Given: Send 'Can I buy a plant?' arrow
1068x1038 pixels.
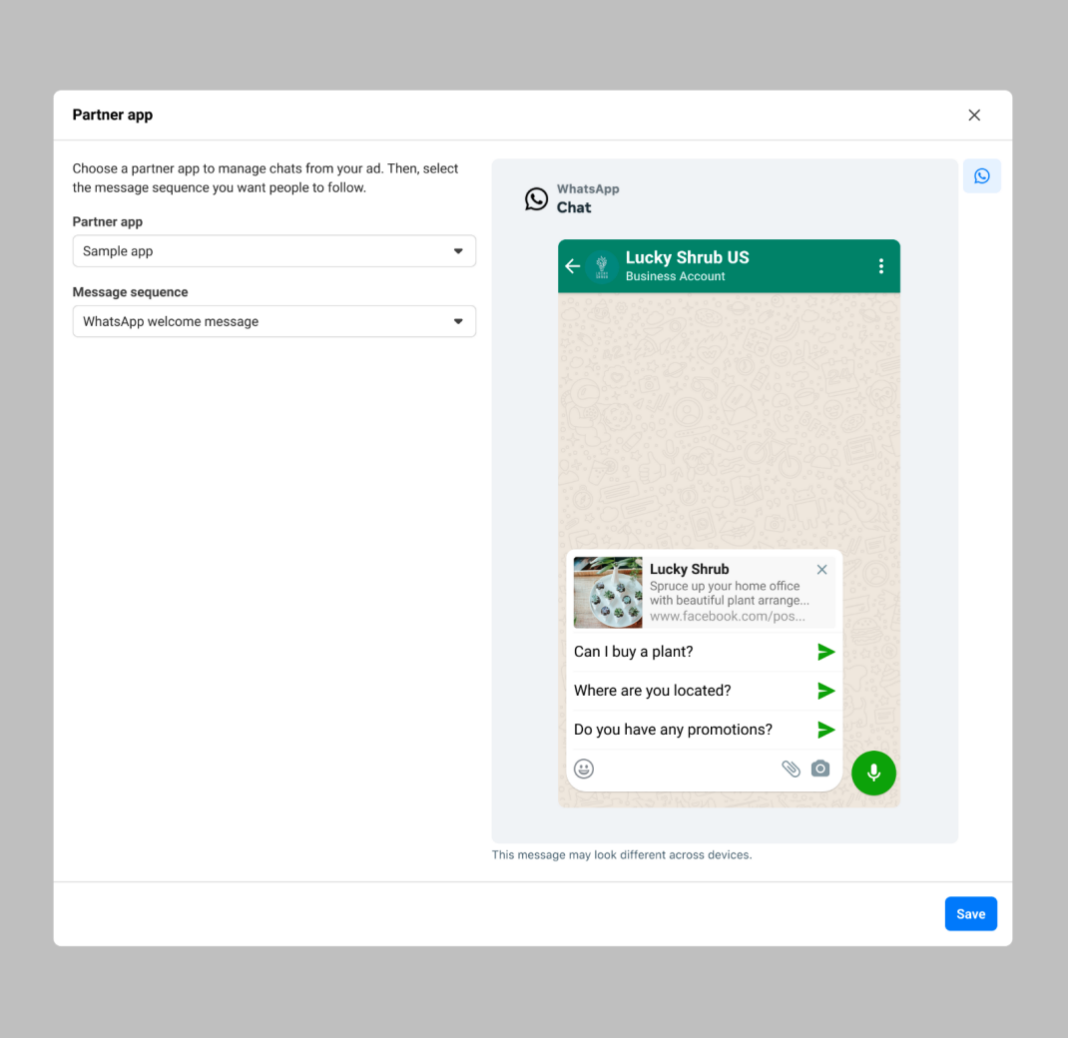Looking at the screenshot, I should tap(826, 652).
